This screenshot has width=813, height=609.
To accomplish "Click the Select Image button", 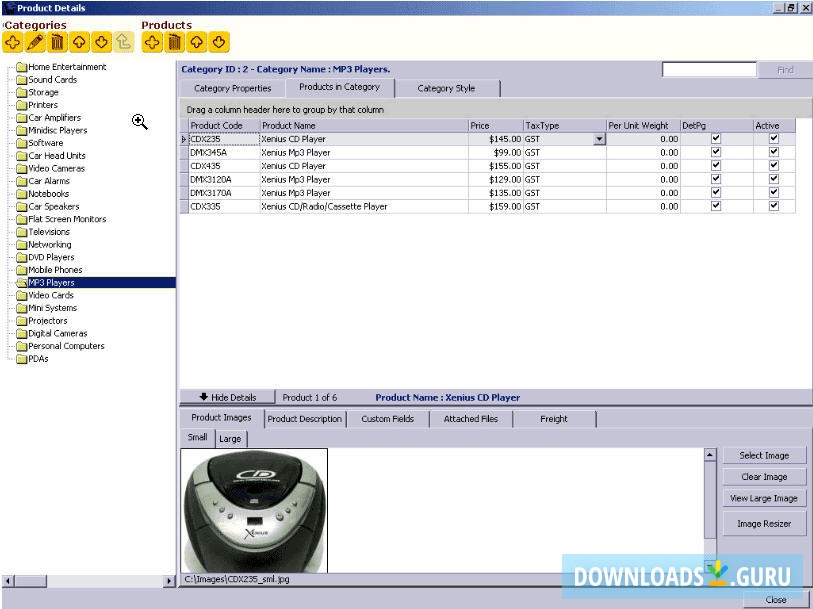I will point(764,455).
